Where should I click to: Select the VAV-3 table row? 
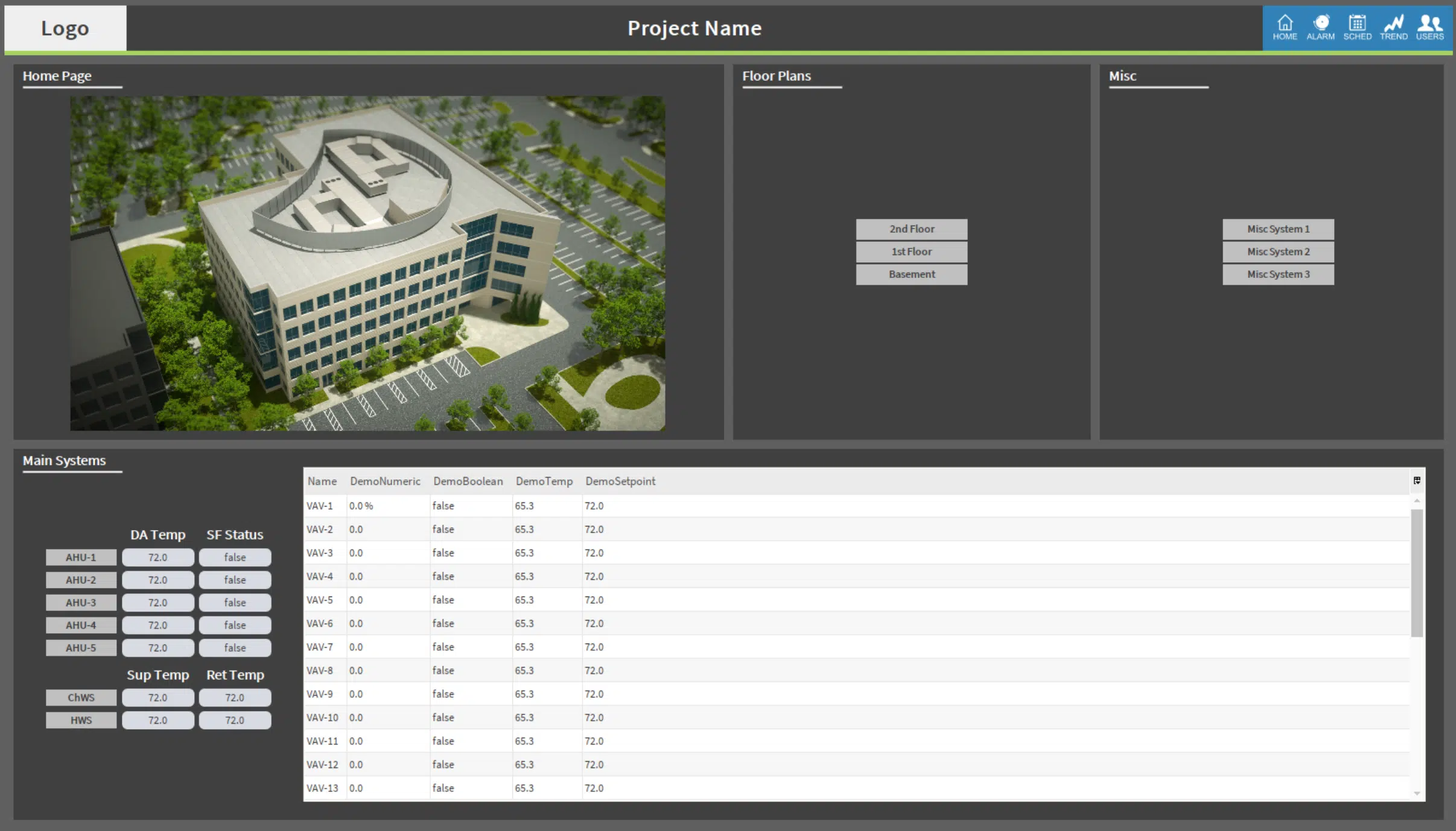857,553
